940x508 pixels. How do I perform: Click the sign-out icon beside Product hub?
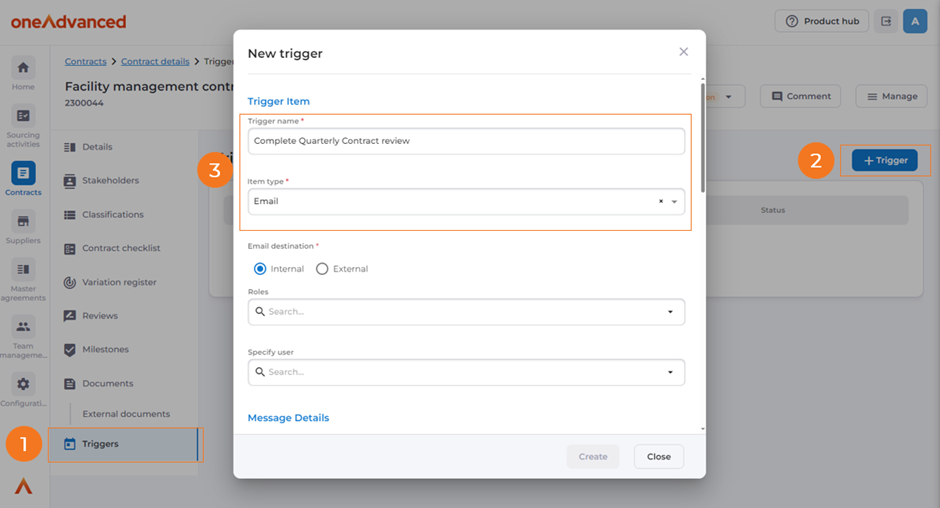click(886, 21)
